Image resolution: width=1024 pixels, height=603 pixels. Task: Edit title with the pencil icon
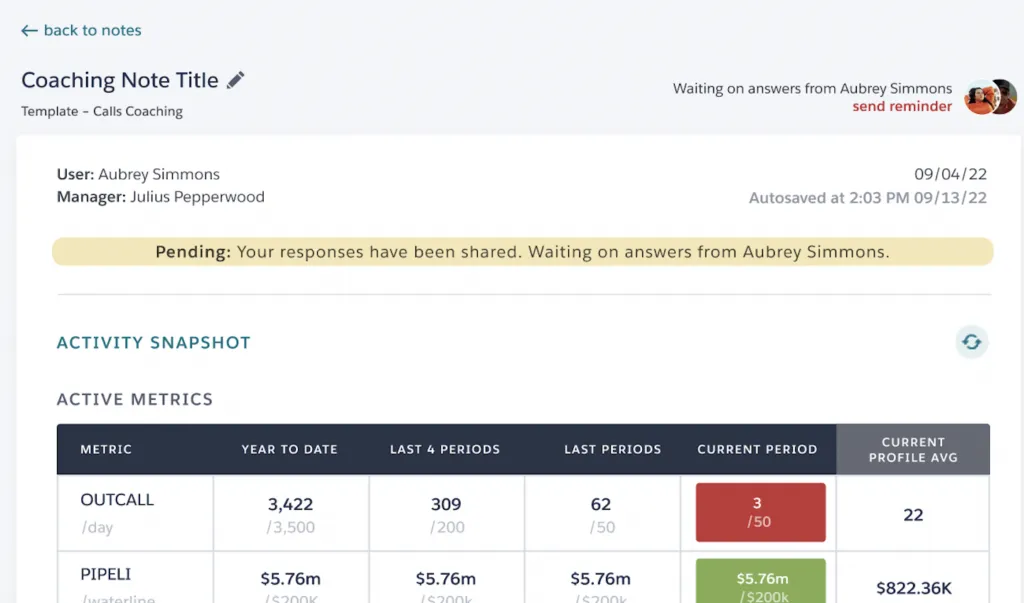coord(236,80)
